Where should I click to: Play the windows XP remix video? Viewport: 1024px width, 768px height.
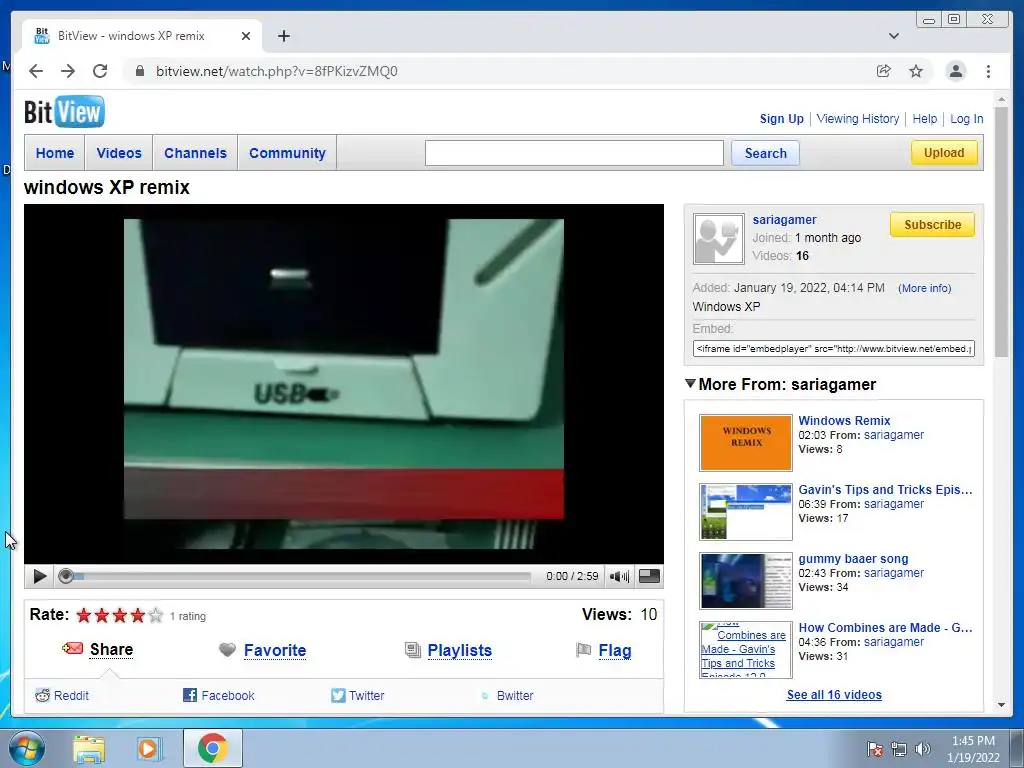pyautogui.click(x=39, y=576)
